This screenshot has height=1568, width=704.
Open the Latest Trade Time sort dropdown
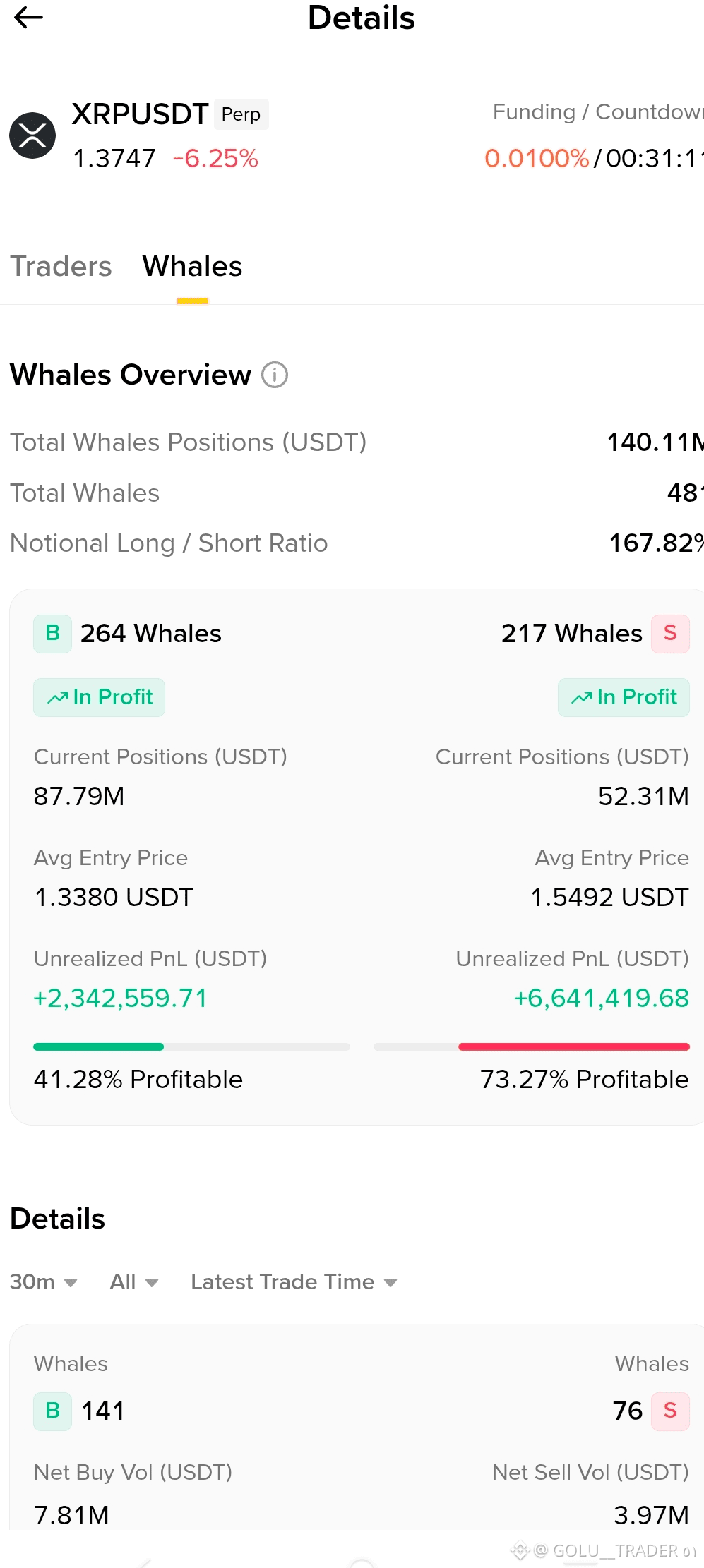(x=294, y=1281)
